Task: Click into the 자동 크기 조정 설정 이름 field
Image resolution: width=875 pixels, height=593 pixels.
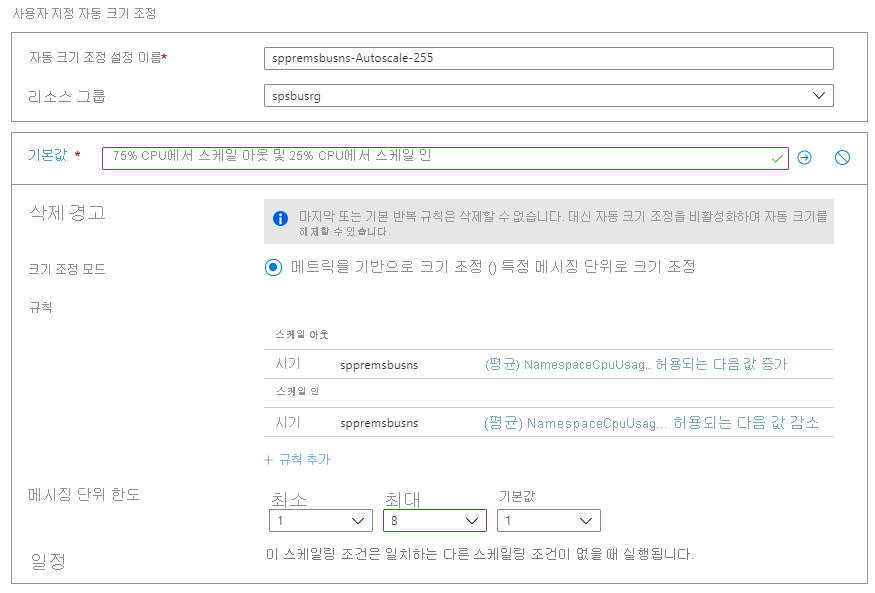Action: (548, 58)
